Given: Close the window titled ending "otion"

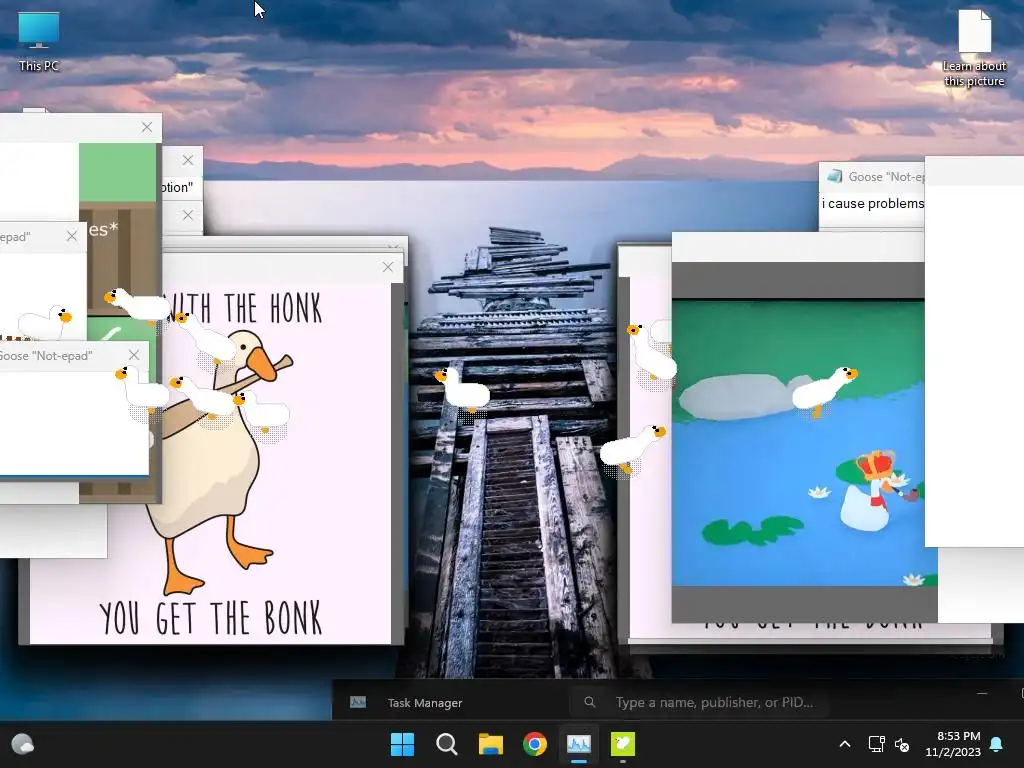Looking at the screenshot, I should tap(188, 160).
